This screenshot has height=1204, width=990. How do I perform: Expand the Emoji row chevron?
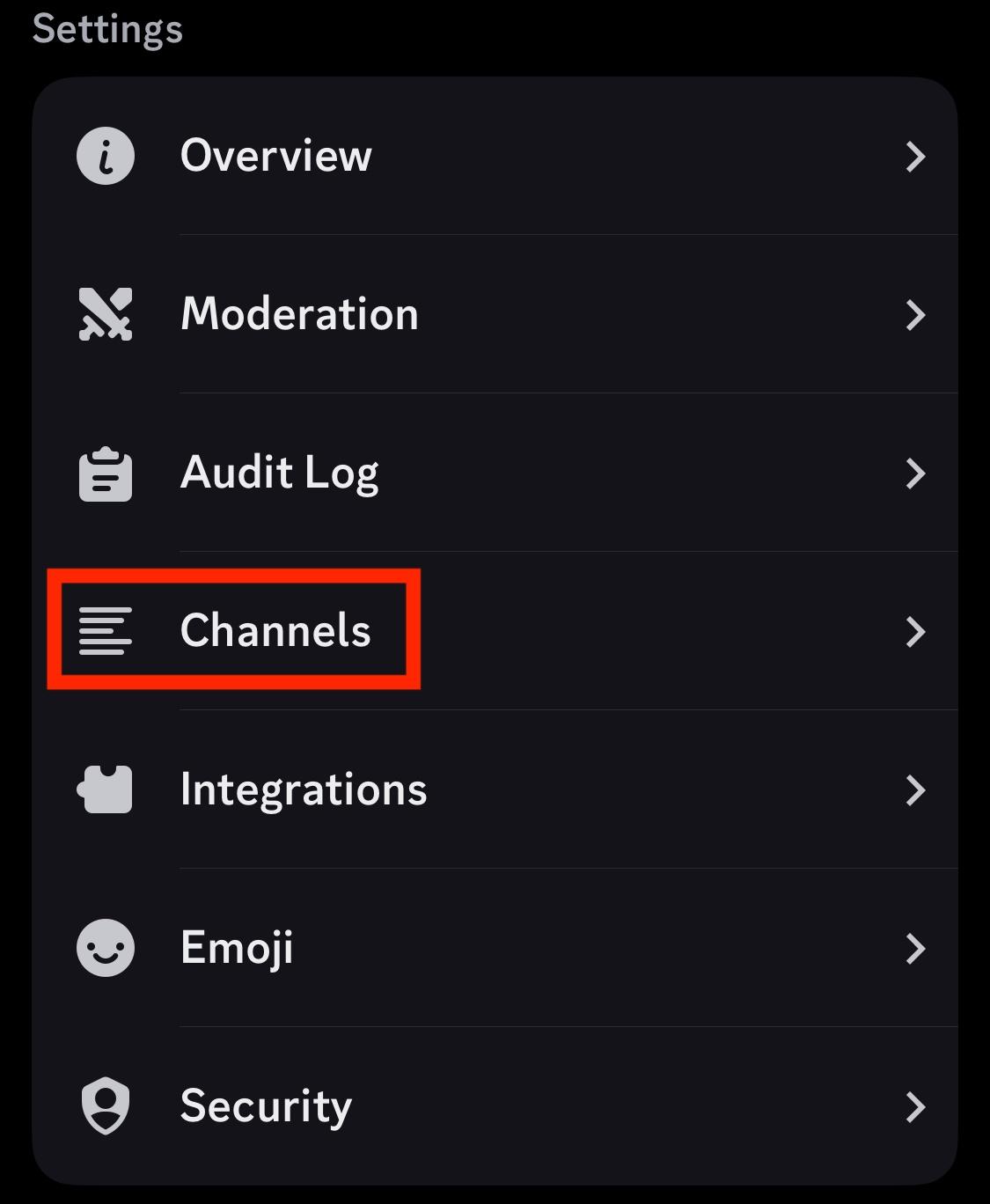tap(916, 949)
